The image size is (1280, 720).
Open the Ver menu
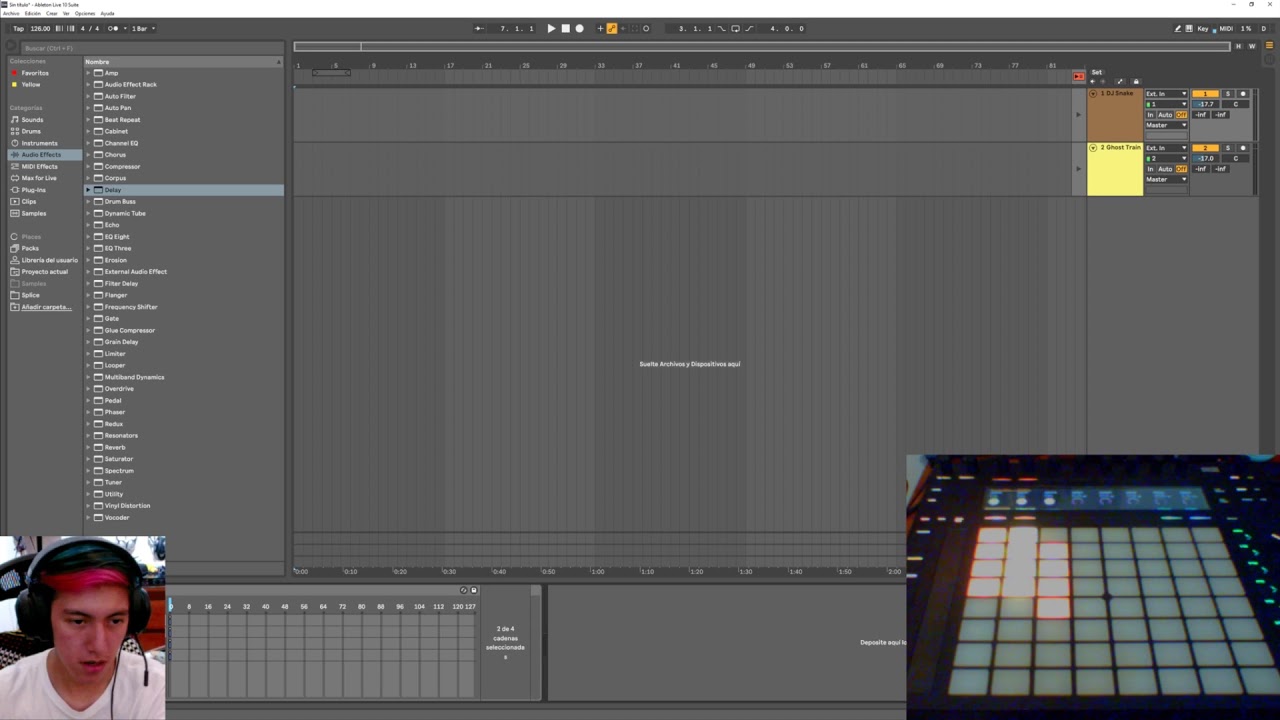click(x=66, y=13)
